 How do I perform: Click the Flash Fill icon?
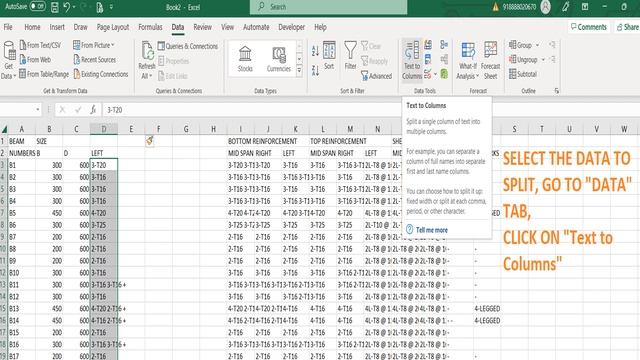428,45
